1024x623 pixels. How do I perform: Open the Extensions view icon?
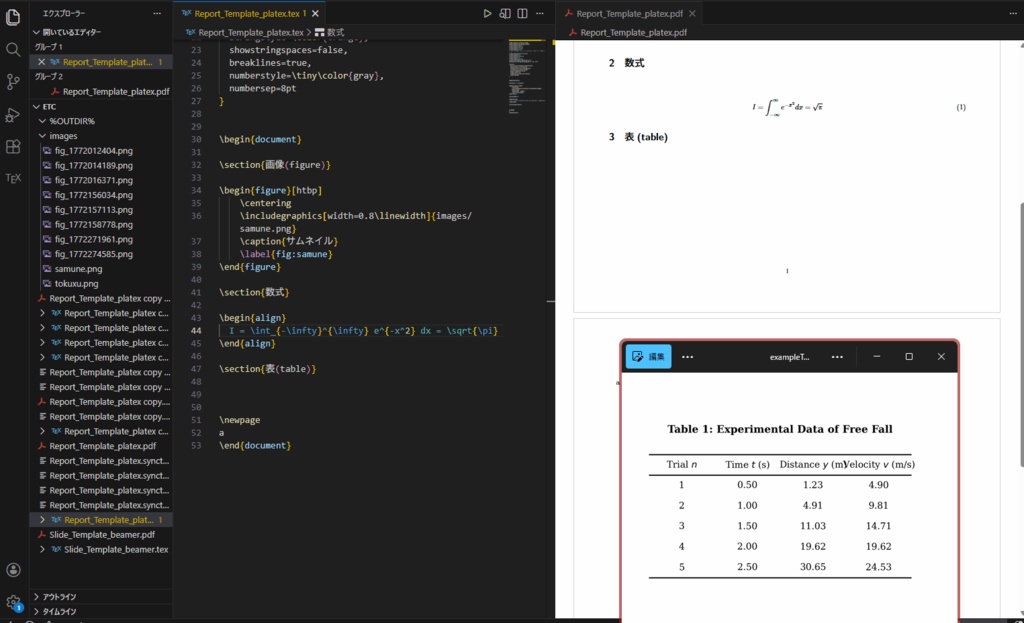13,146
